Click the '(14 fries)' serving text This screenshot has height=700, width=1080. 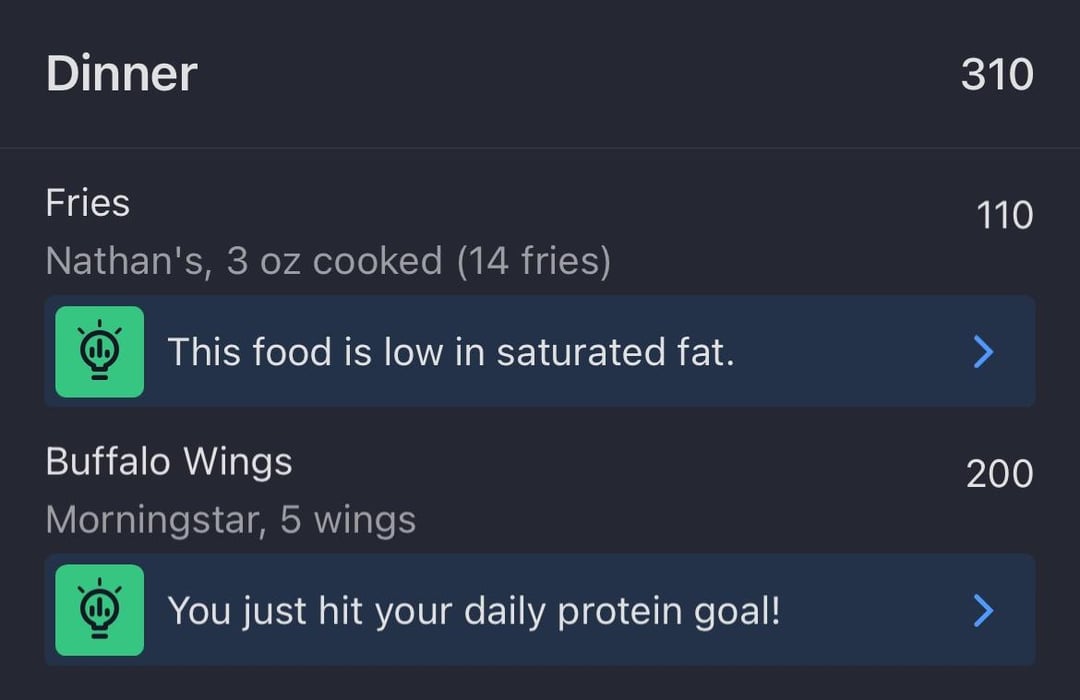point(534,261)
